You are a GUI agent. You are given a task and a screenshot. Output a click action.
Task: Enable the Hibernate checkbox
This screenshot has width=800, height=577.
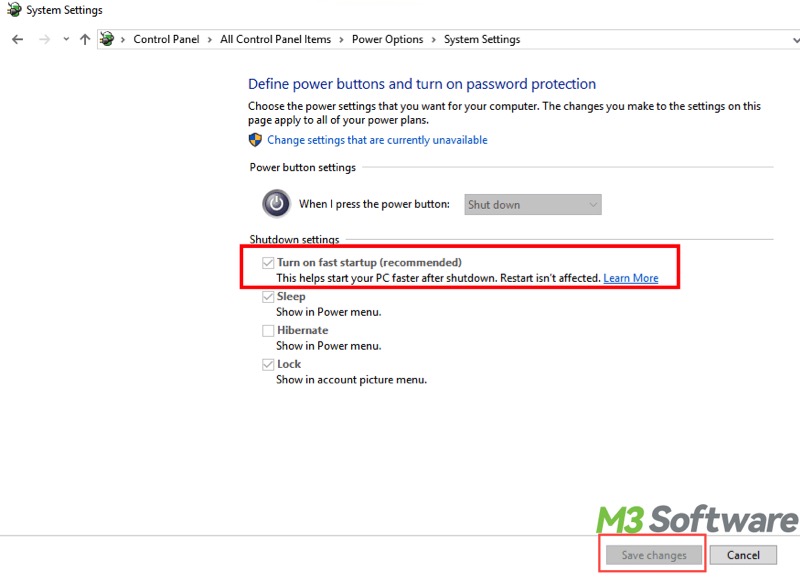pyautogui.click(x=267, y=331)
